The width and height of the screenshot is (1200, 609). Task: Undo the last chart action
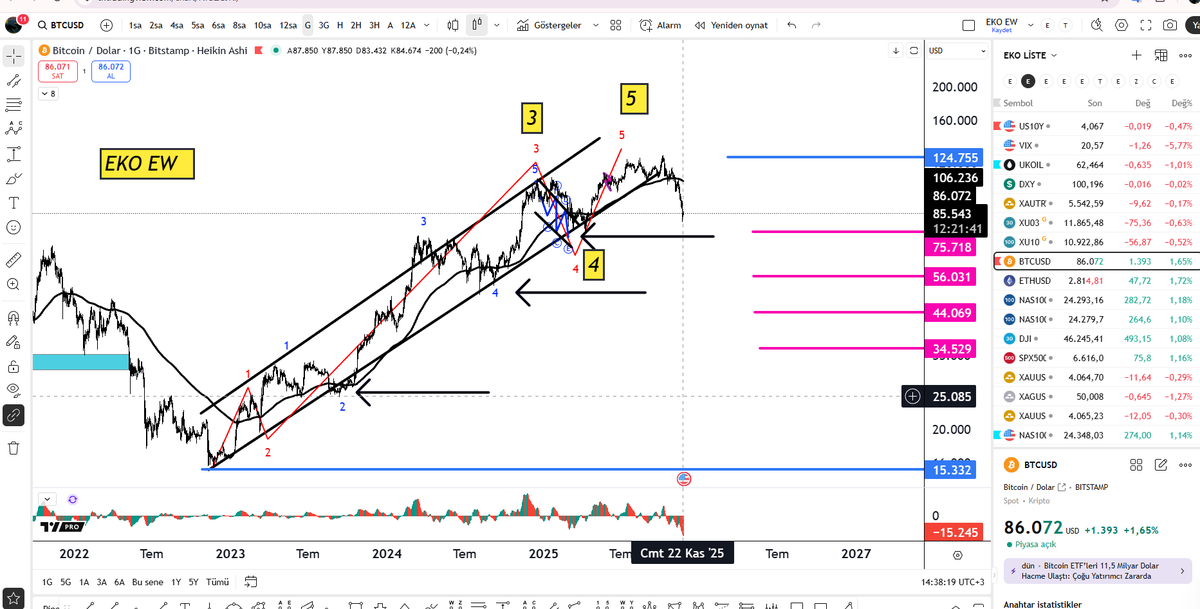[792, 25]
